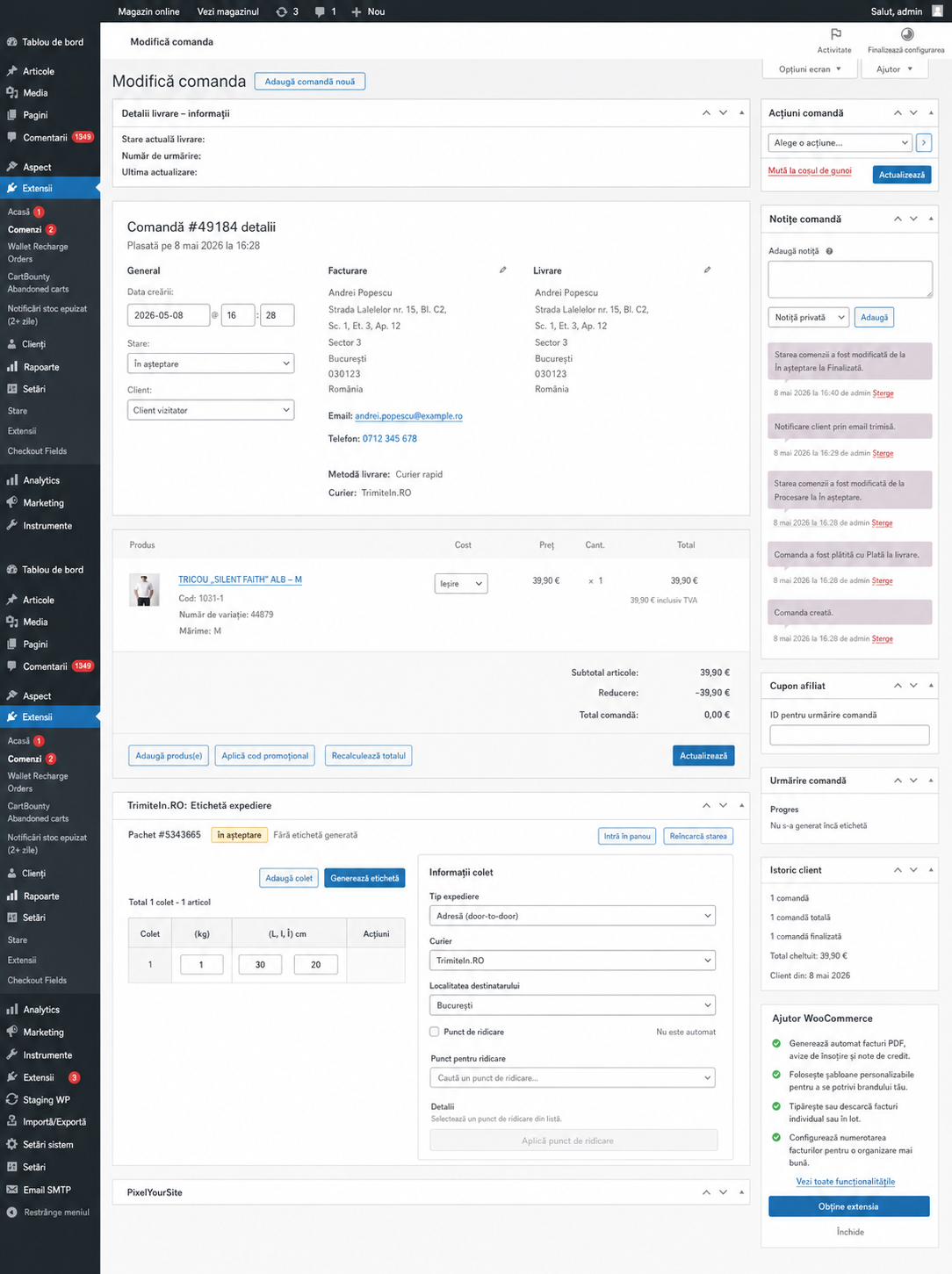Open the Ieșire cost dropdown

[x=461, y=584]
